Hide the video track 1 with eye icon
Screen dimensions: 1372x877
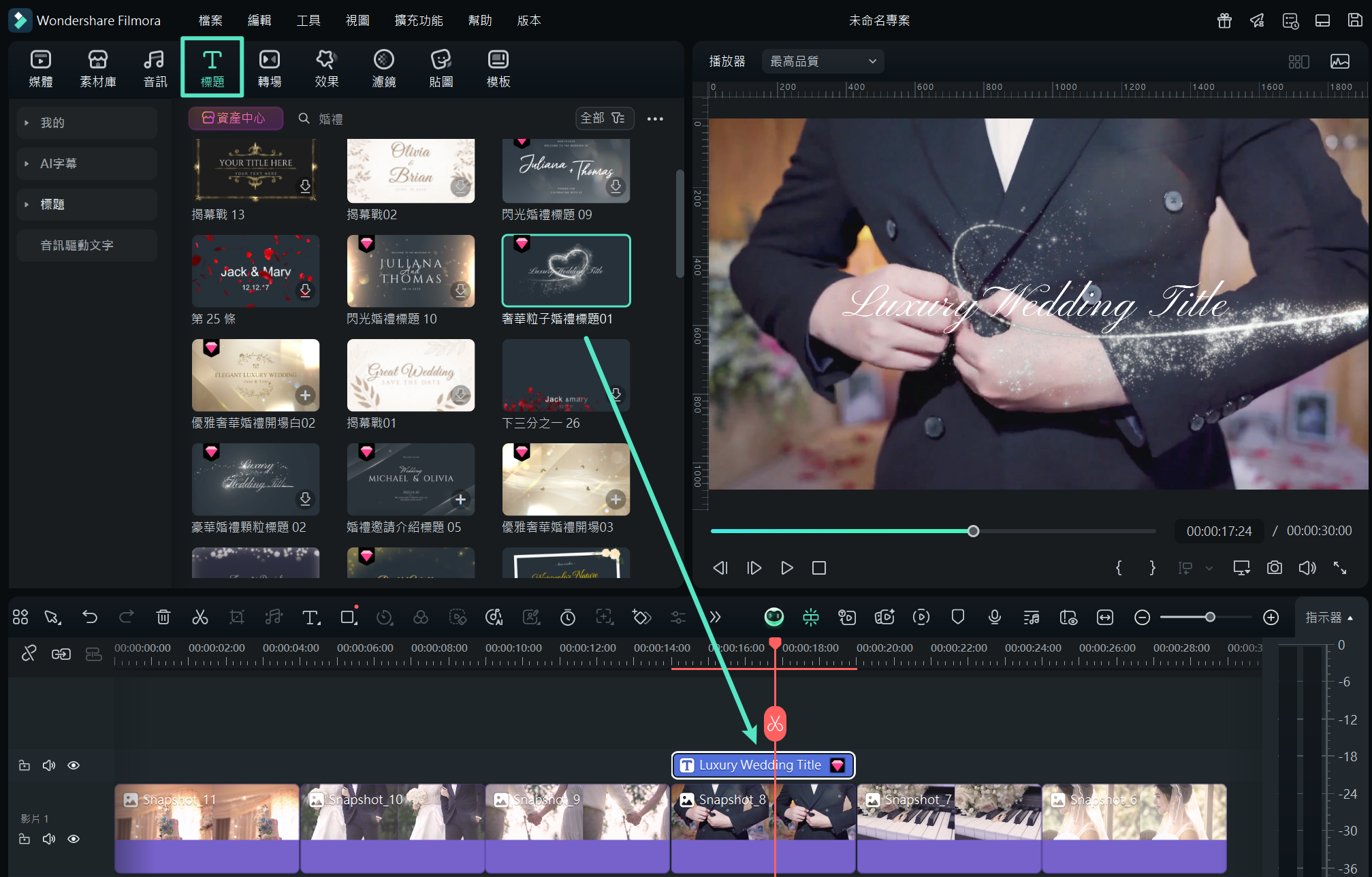point(74,839)
